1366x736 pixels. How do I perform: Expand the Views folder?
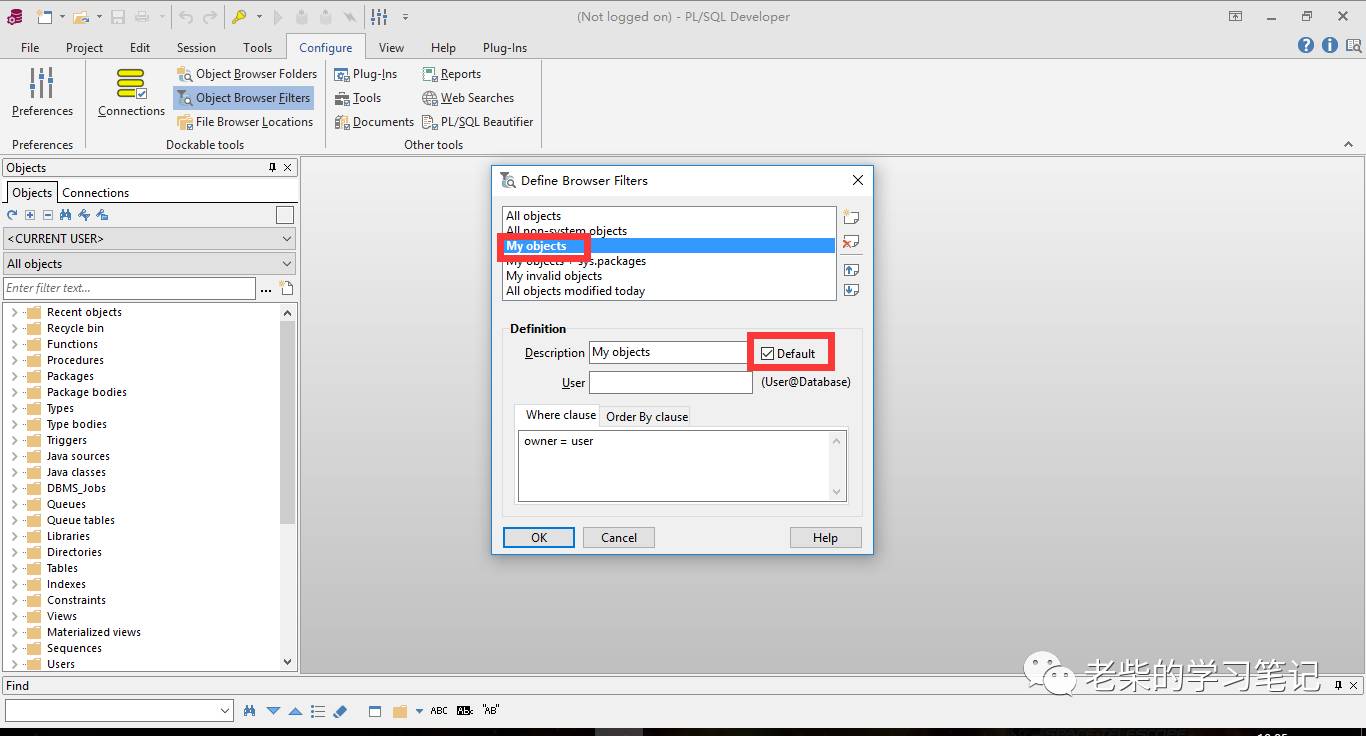[14, 616]
